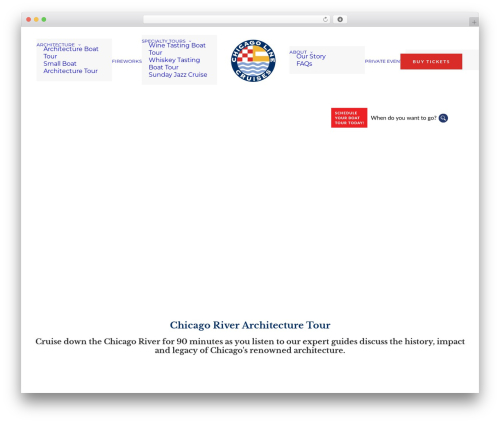Viewport: 500px width, 423px height.
Task: Select Architecture Boat Tour link
Action: click(x=71, y=52)
